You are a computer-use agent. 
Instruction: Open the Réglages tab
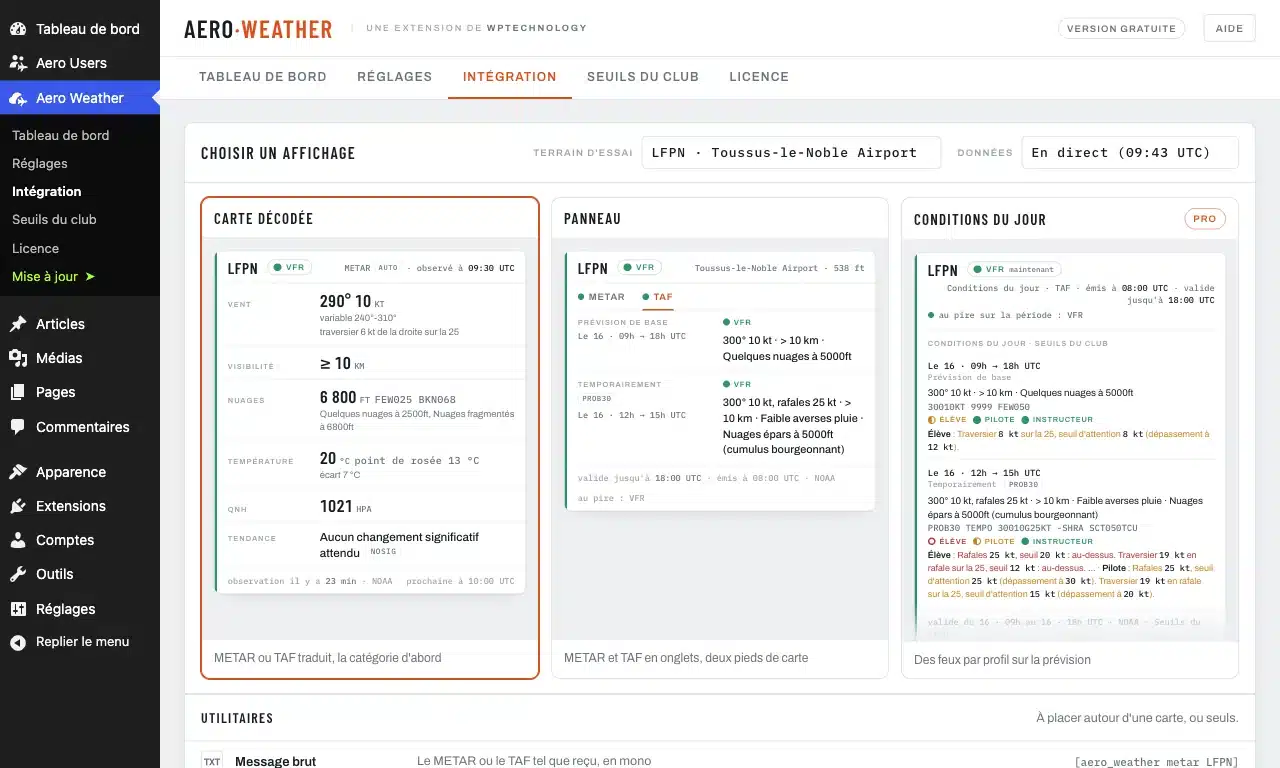[395, 76]
